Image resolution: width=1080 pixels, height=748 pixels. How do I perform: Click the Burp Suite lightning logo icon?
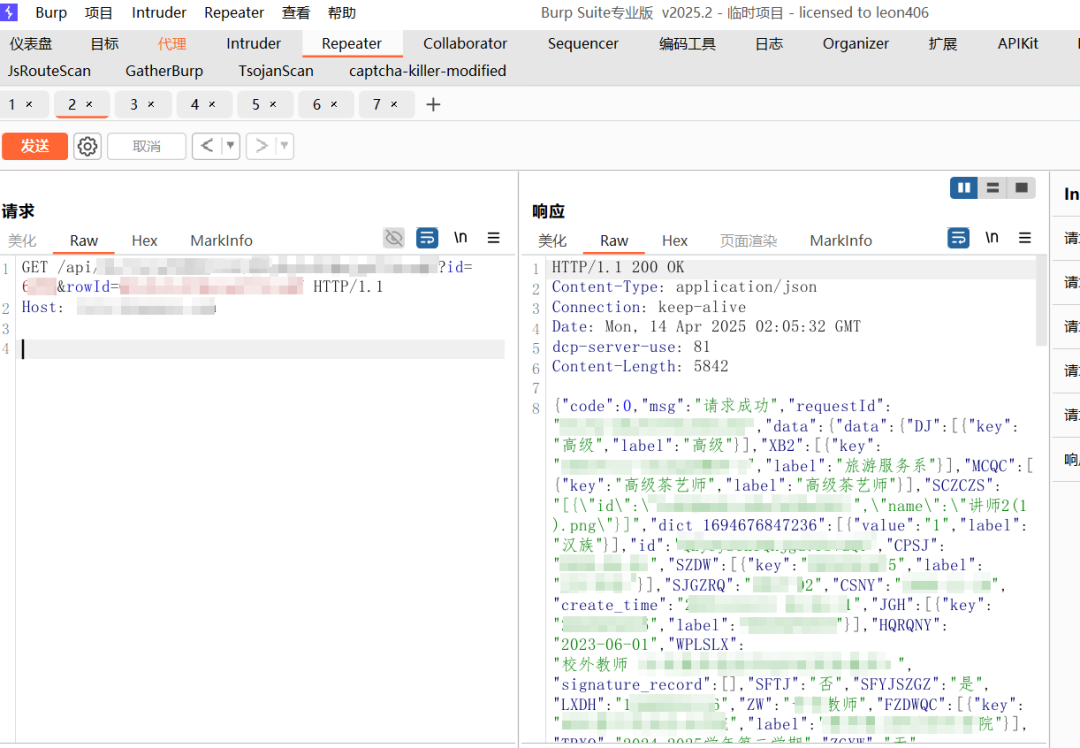9,12
